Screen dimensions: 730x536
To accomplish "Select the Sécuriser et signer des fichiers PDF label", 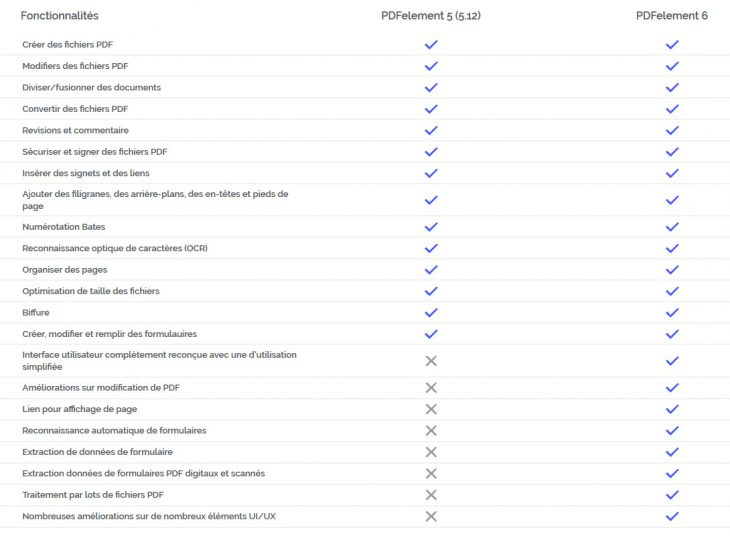I will [x=95, y=152].
